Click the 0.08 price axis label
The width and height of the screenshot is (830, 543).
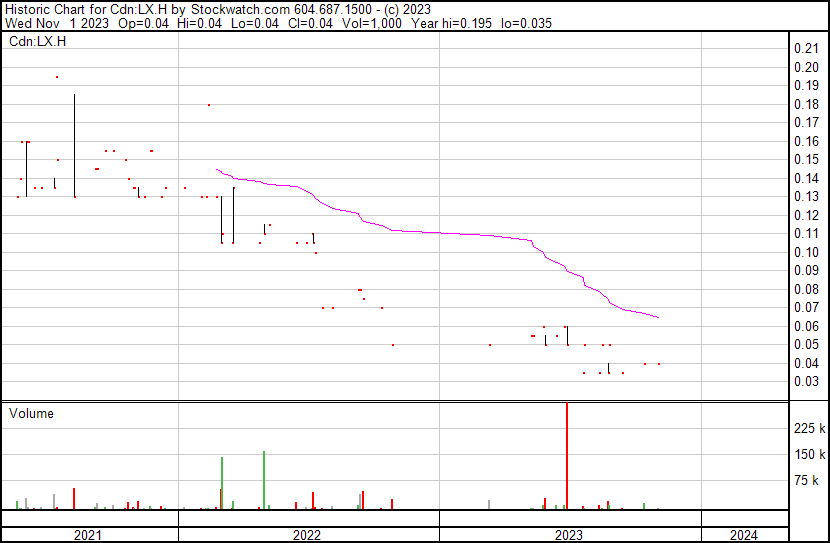[x=807, y=289]
